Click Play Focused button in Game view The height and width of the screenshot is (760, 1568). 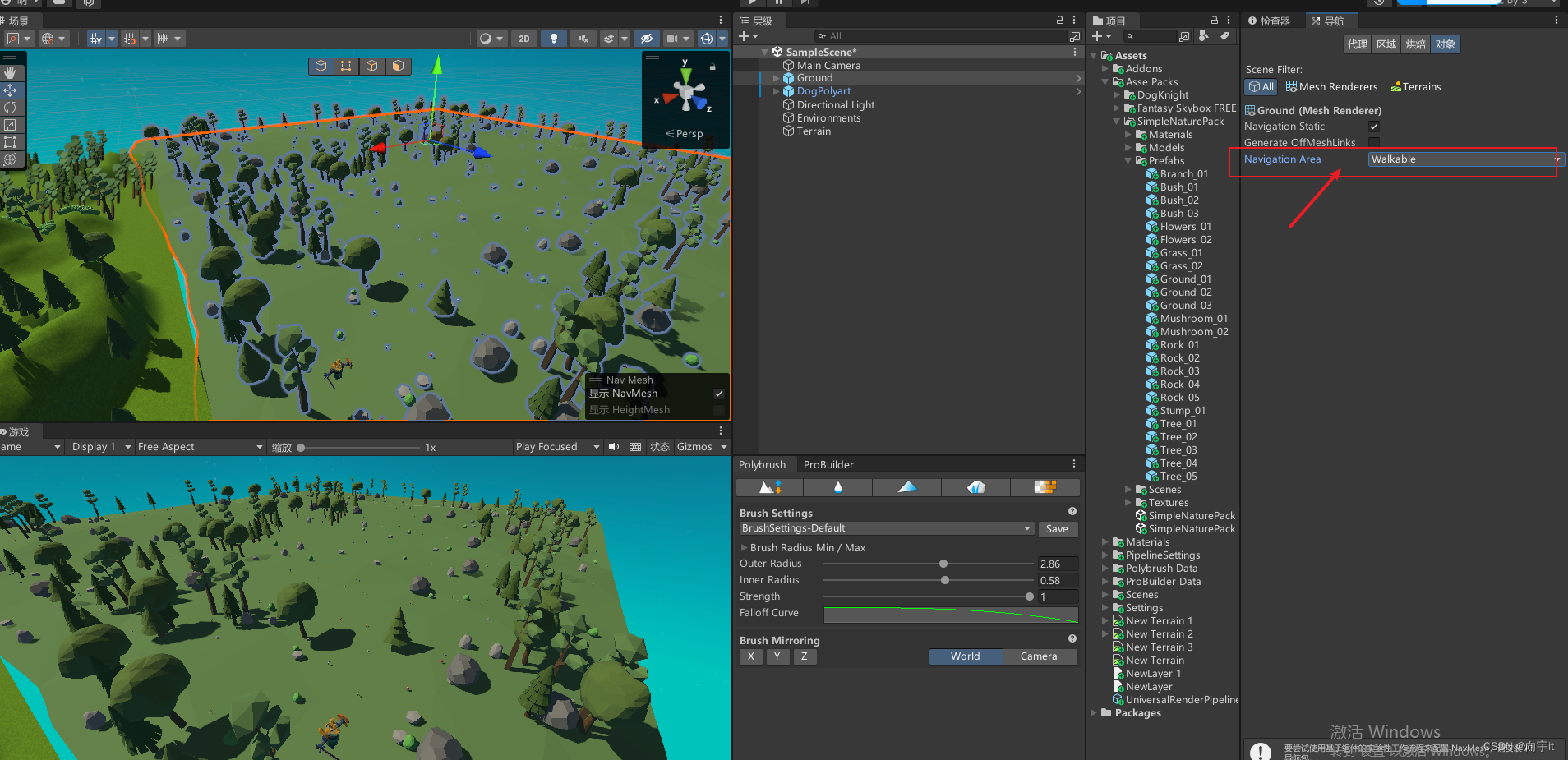(x=557, y=447)
